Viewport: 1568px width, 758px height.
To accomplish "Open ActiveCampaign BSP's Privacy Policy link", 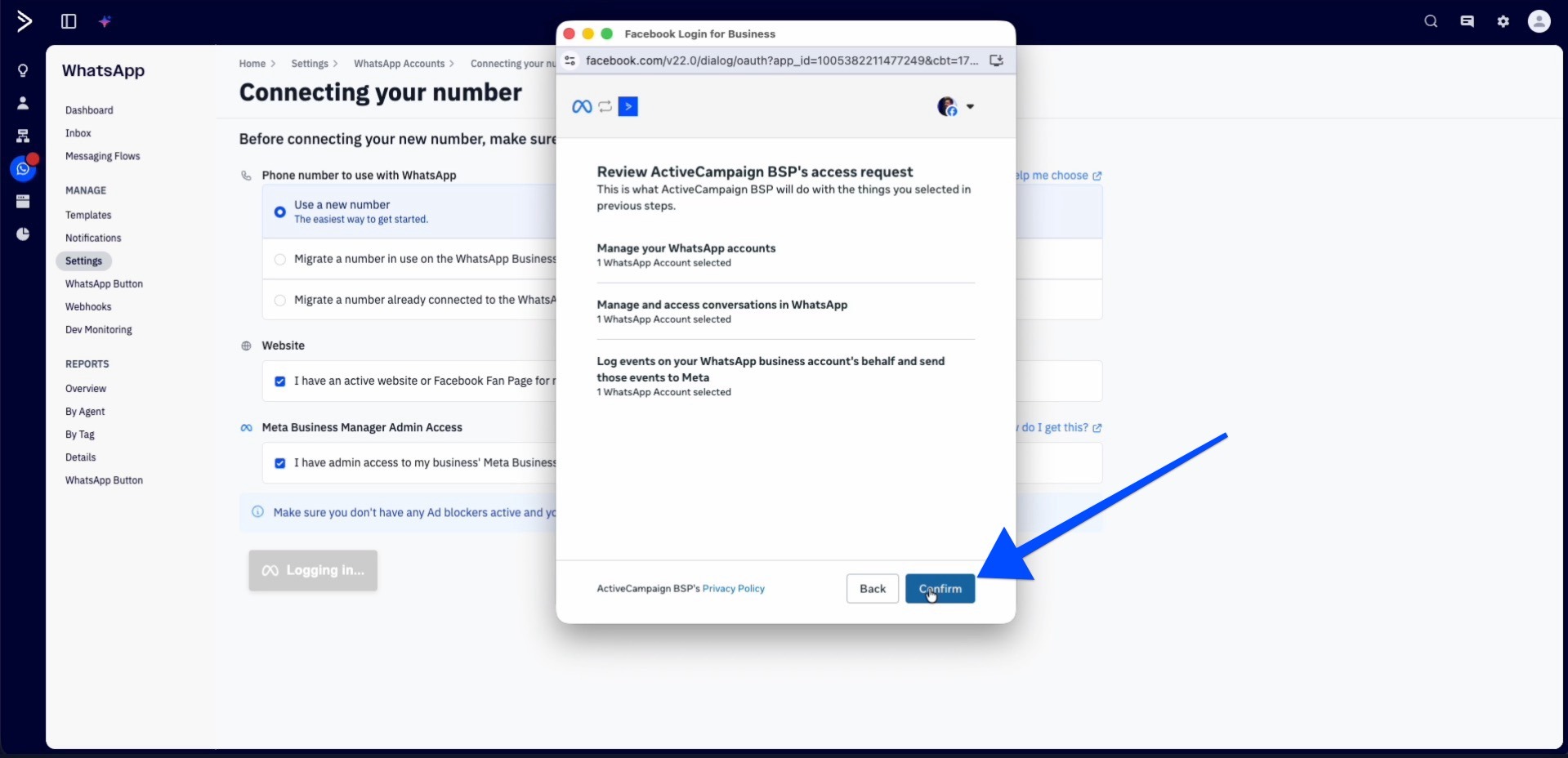I will 734,588.
